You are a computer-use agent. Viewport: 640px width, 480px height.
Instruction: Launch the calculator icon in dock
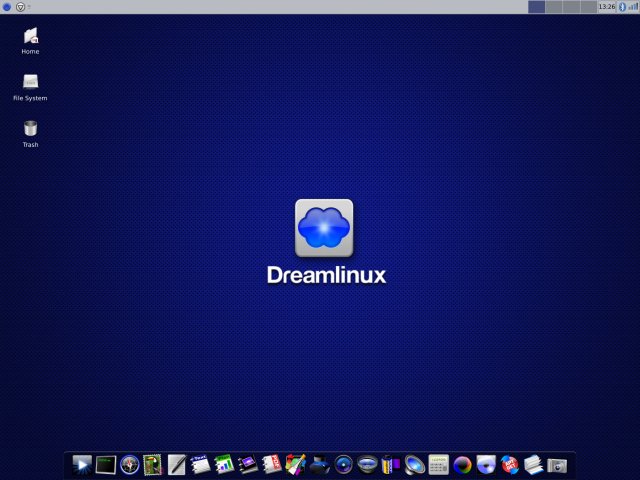[x=438, y=465]
